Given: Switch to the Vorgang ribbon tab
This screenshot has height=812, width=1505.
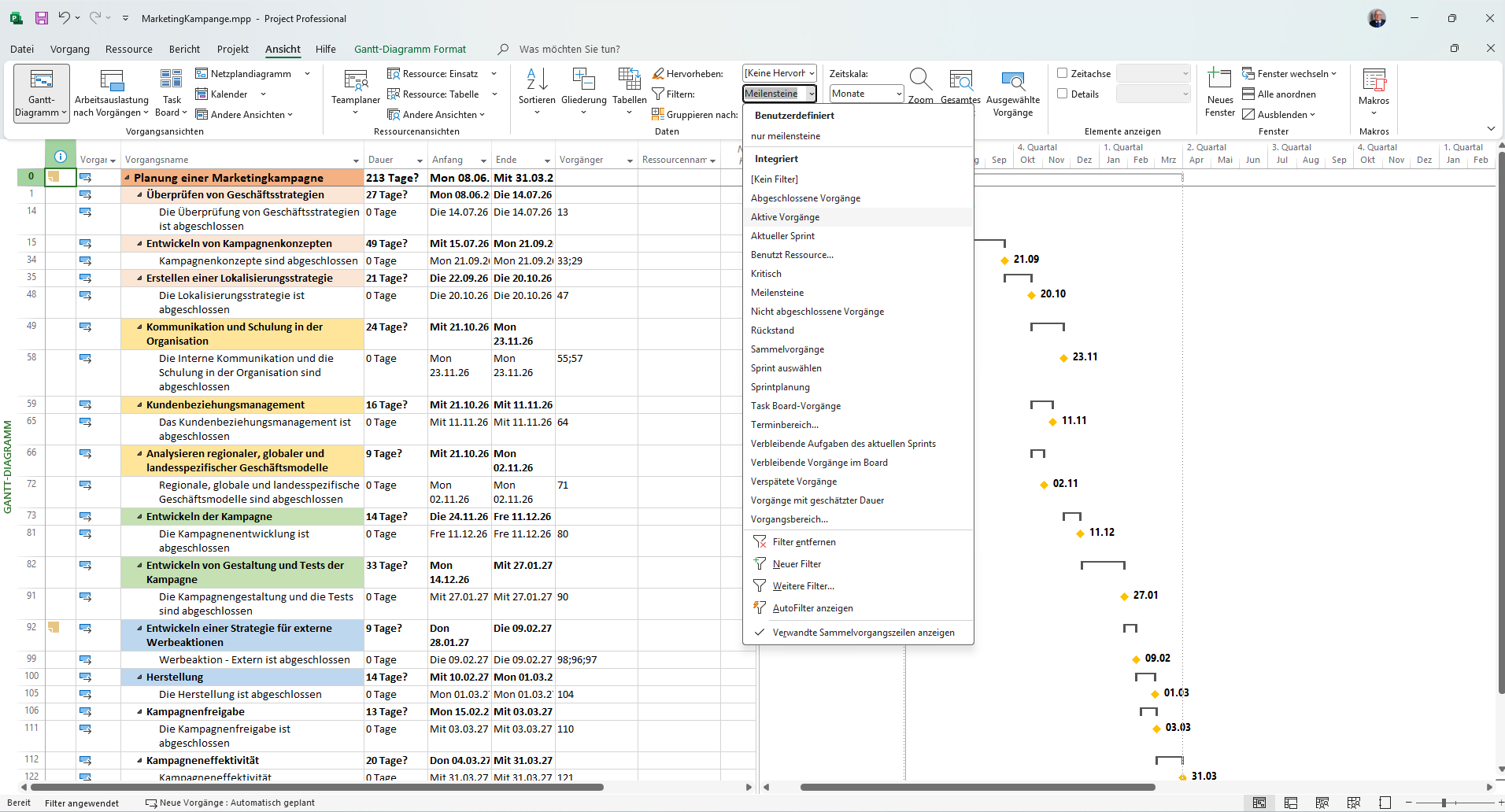Looking at the screenshot, I should pyautogui.click(x=70, y=49).
